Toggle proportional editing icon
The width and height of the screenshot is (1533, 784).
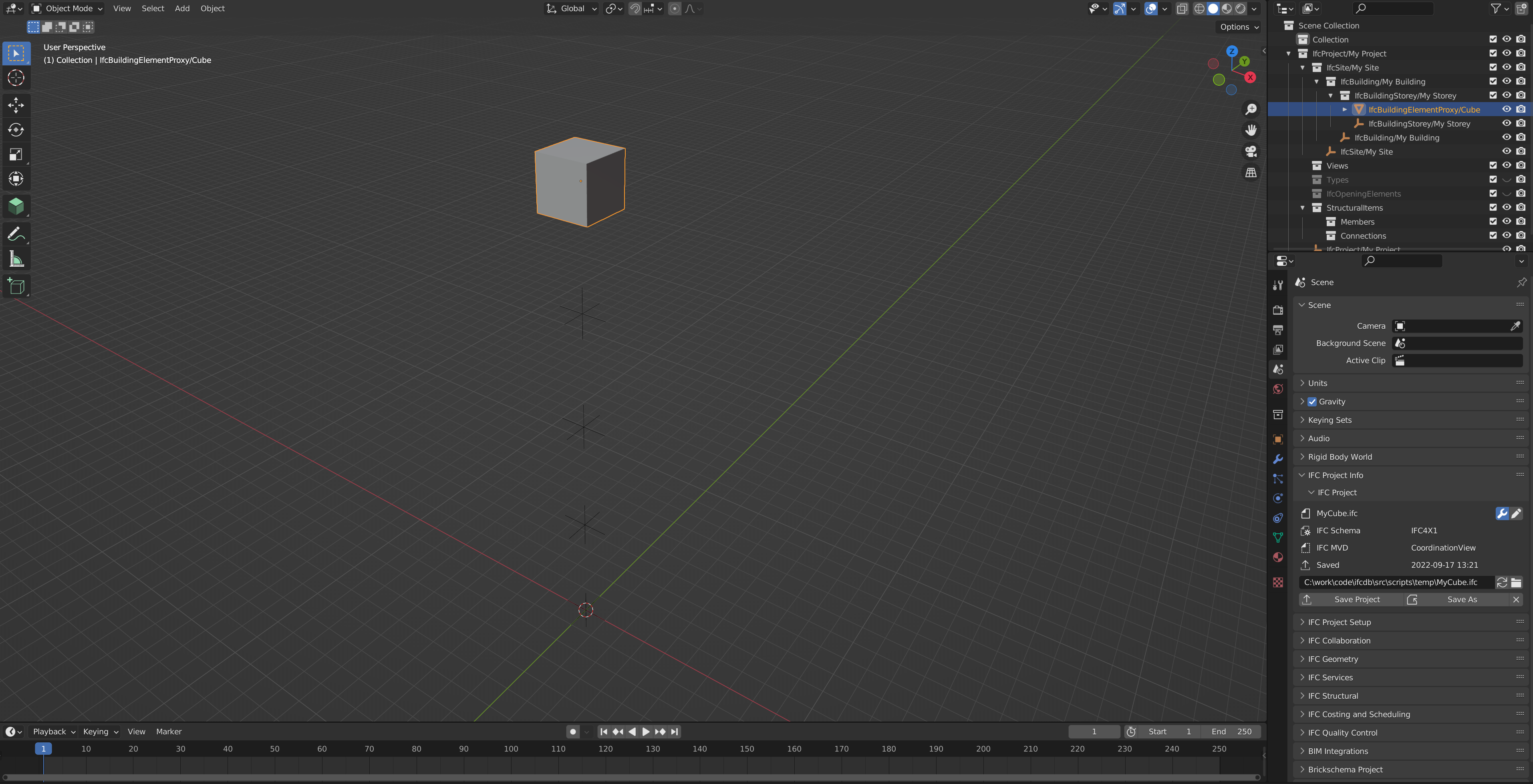(x=674, y=8)
